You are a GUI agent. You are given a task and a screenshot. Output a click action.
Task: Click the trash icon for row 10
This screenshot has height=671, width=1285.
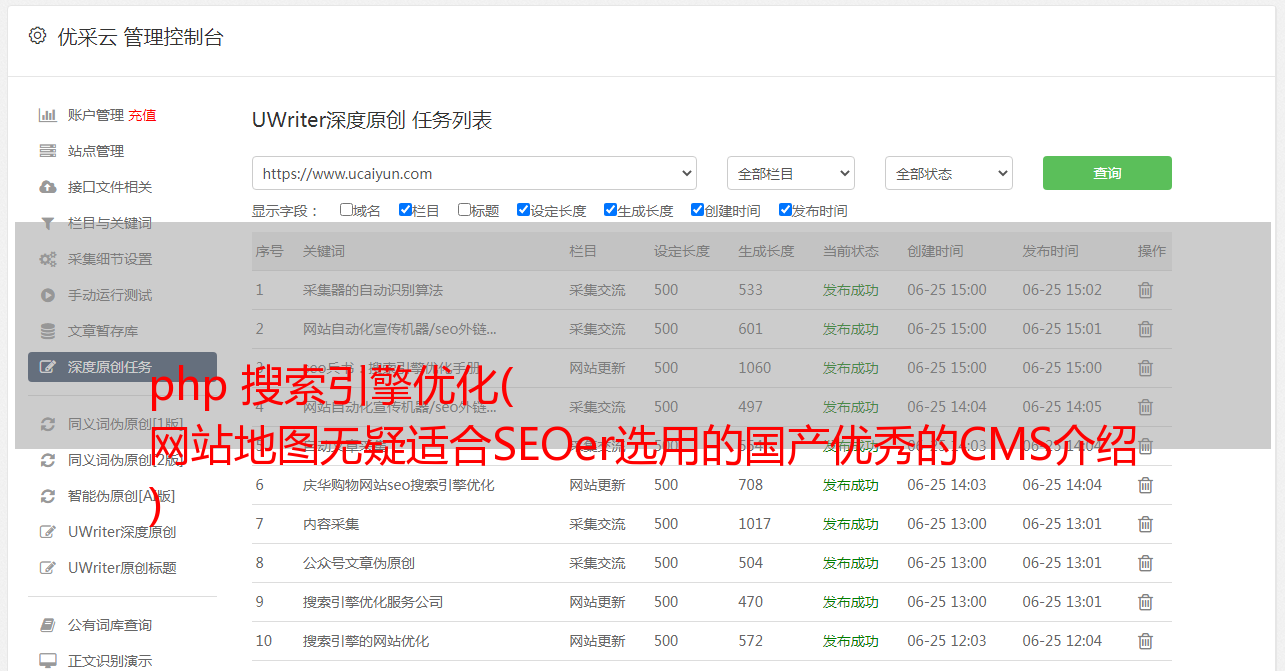coord(1145,641)
